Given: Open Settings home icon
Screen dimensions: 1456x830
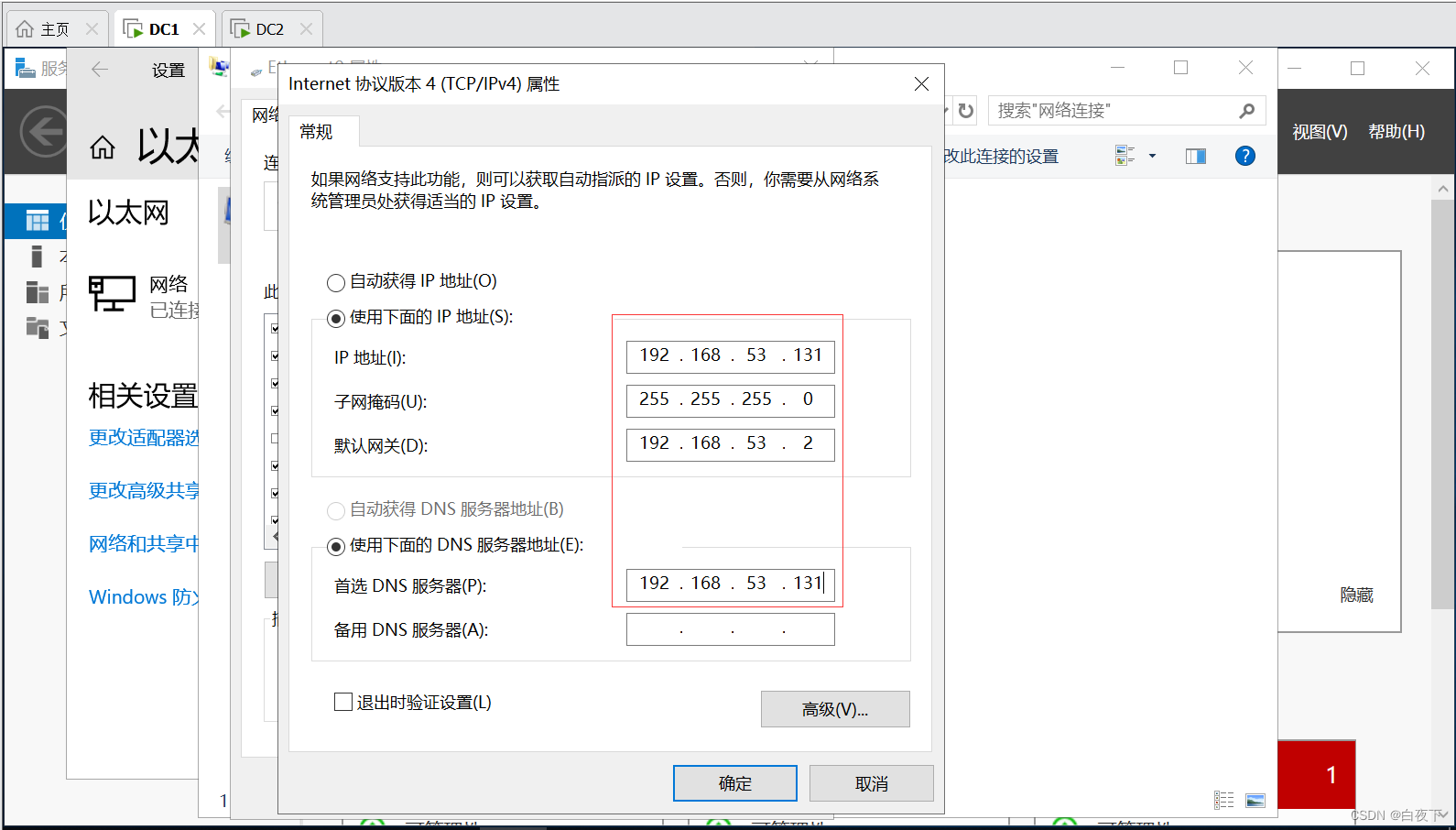Looking at the screenshot, I should (103, 147).
